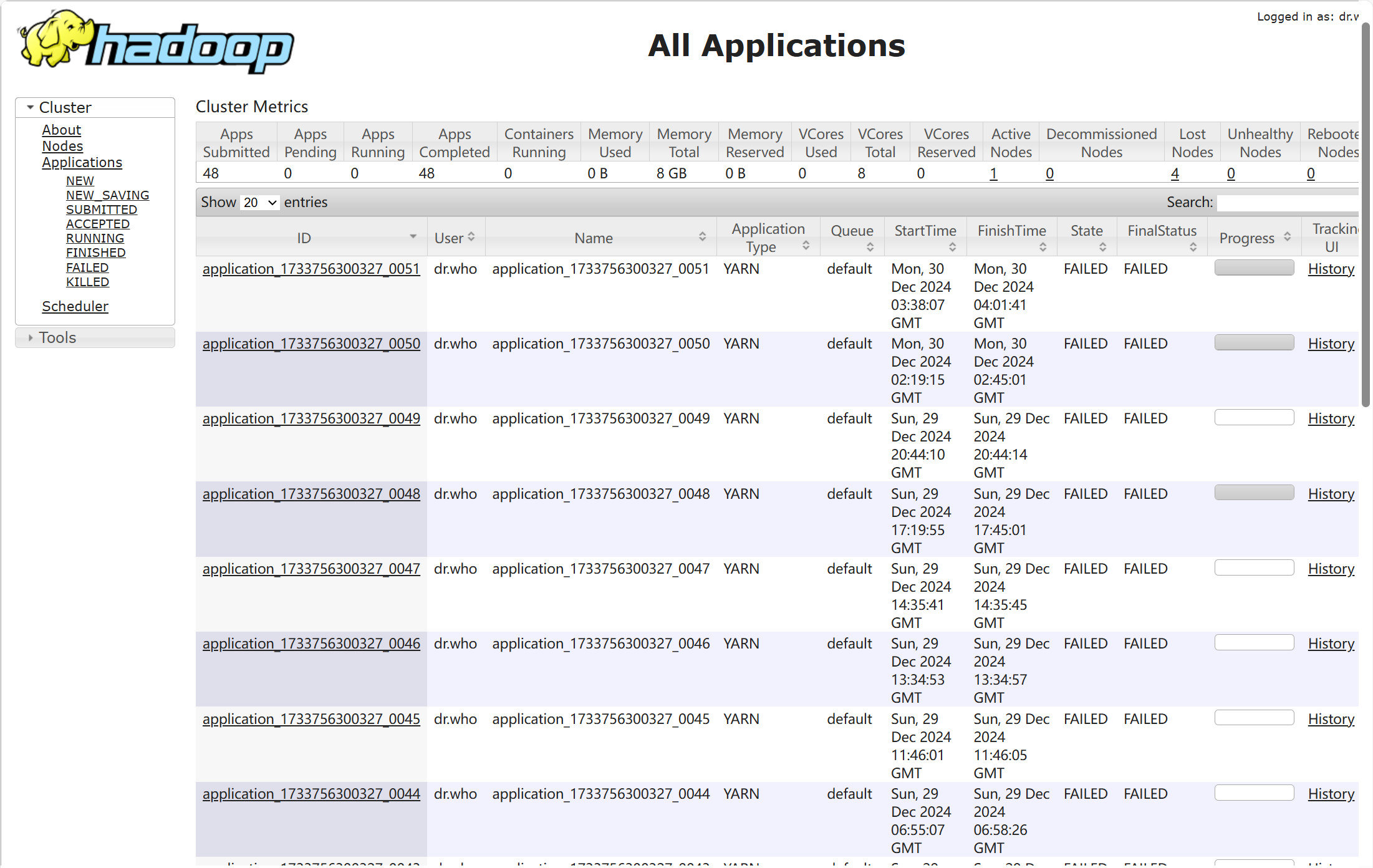1373x868 pixels.
Task: Open the Show entries dropdown
Action: pos(260,203)
